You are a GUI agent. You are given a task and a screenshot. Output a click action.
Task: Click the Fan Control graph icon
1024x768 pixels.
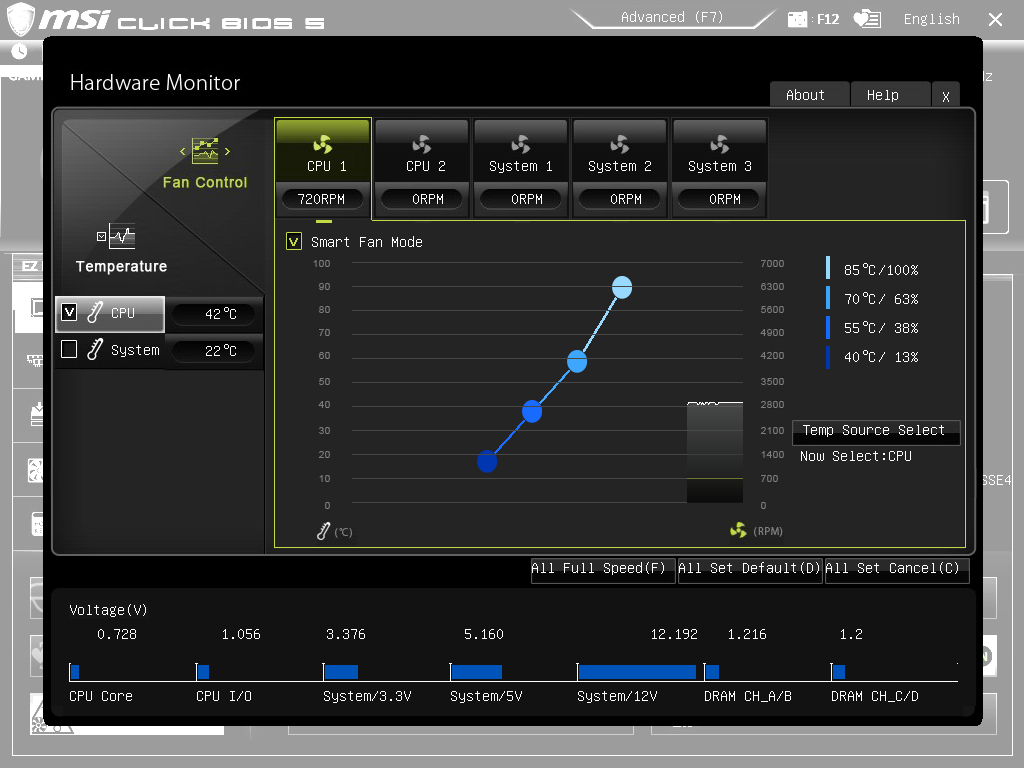pyautogui.click(x=205, y=151)
